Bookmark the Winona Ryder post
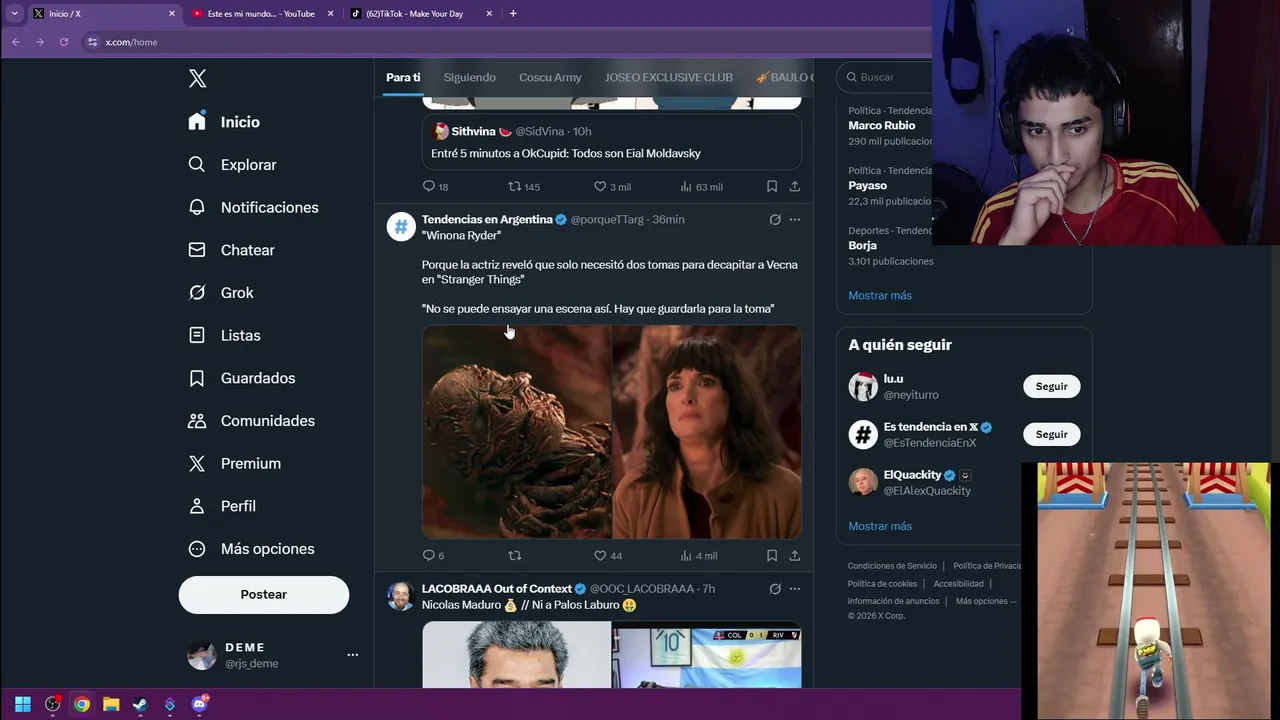This screenshot has width=1280, height=720. click(x=772, y=556)
